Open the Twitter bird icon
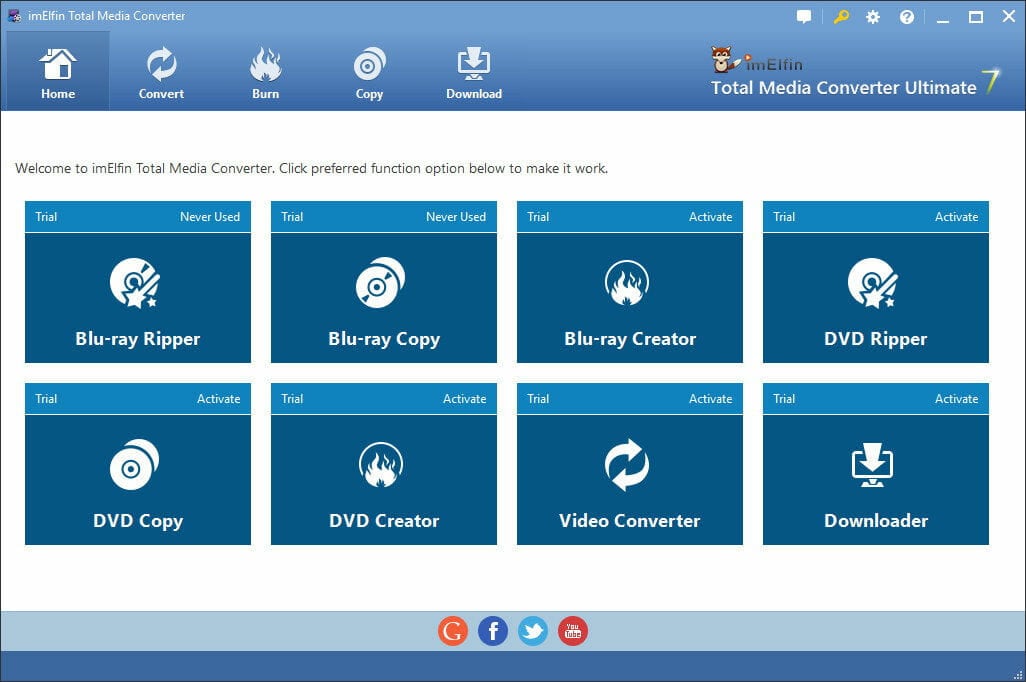This screenshot has width=1026, height=682. pos(533,631)
